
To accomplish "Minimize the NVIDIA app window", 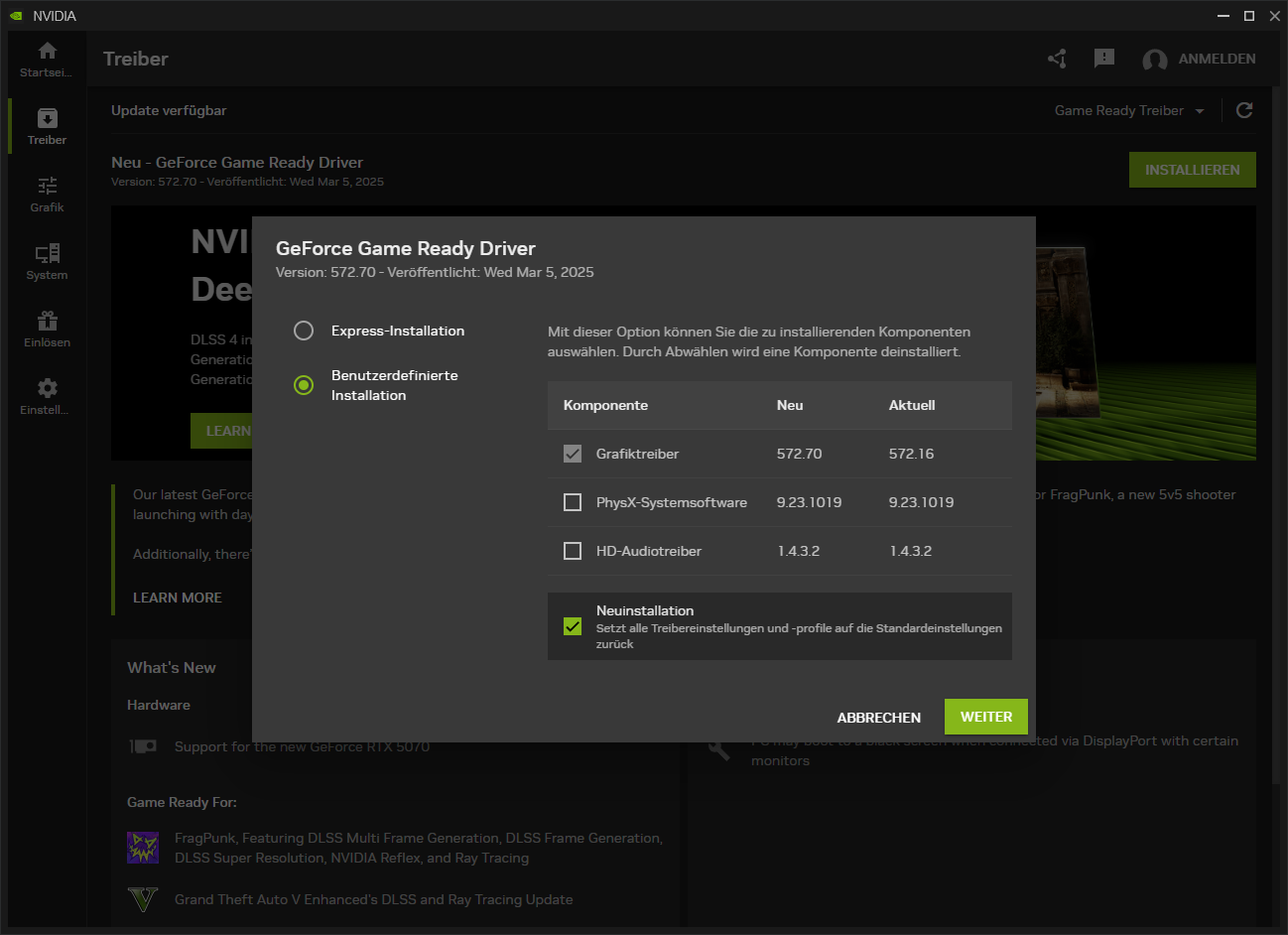I will coord(1224,16).
